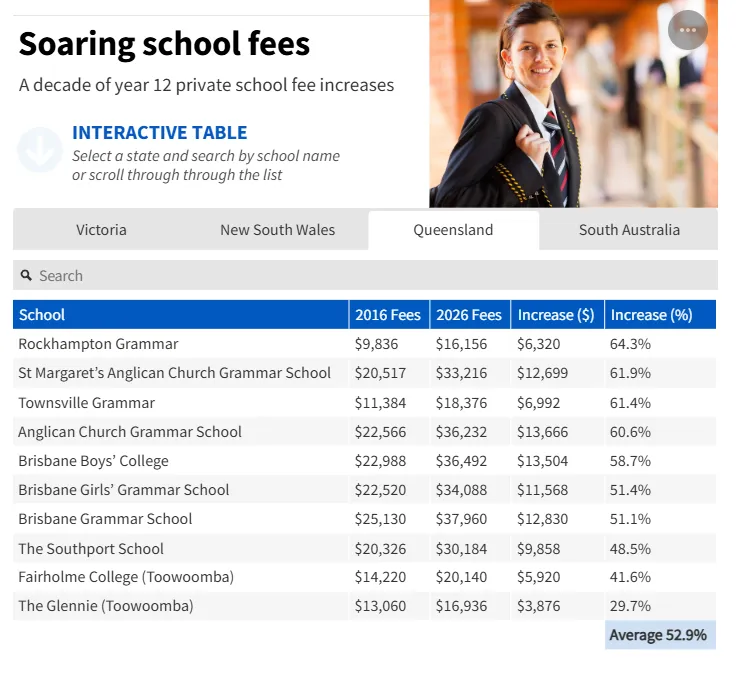Show the South Australia tab
Image resolution: width=741 pixels, height=690 pixels.
click(x=629, y=230)
